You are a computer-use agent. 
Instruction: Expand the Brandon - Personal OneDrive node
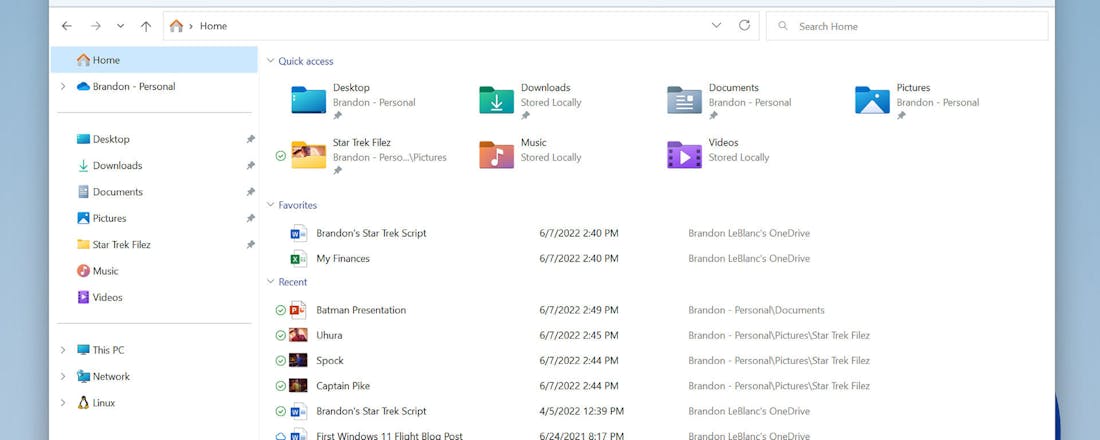[x=62, y=86]
